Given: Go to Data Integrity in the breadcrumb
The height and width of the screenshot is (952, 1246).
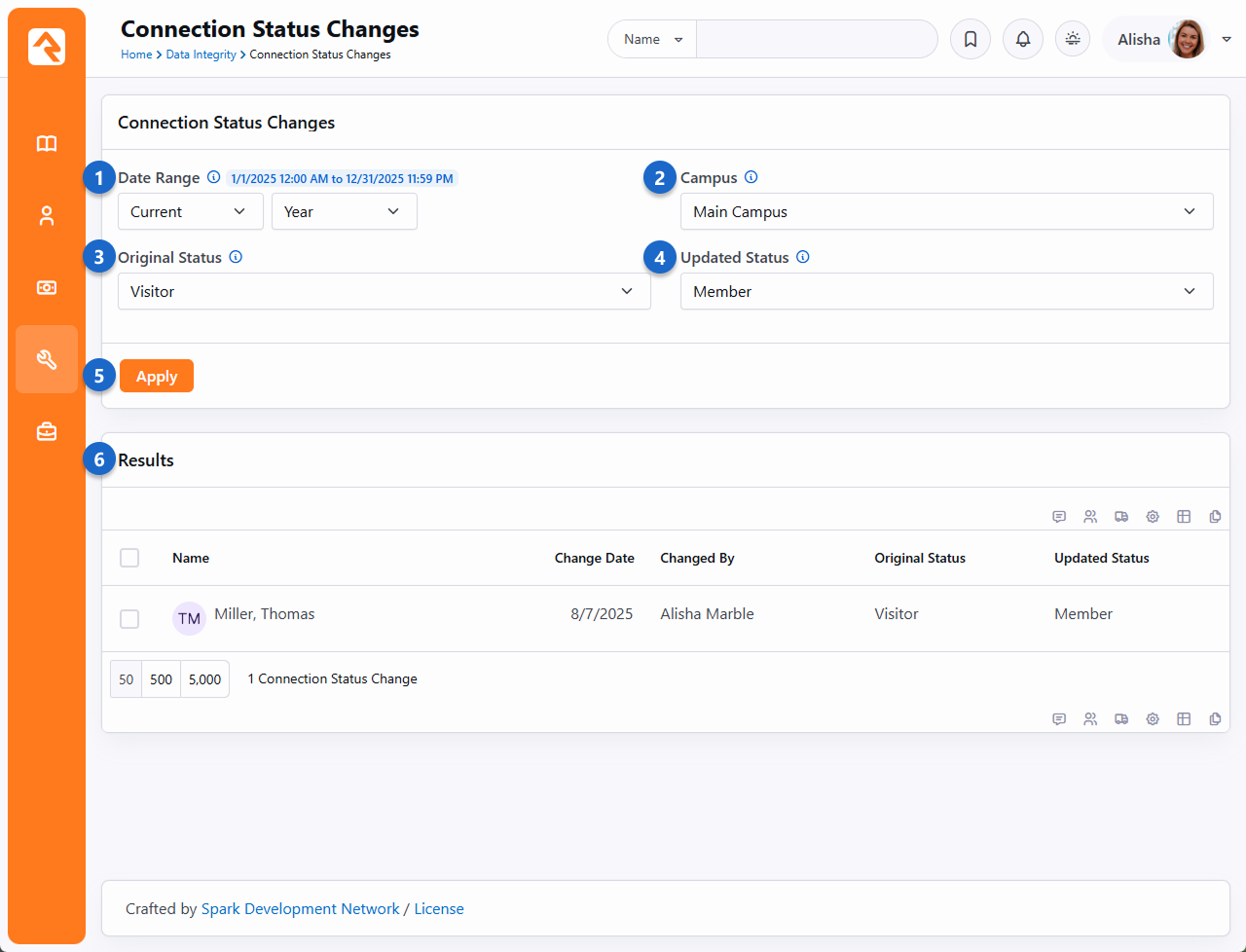Looking at the screenshot, I should pyautogui.click(x=201, y=55).
